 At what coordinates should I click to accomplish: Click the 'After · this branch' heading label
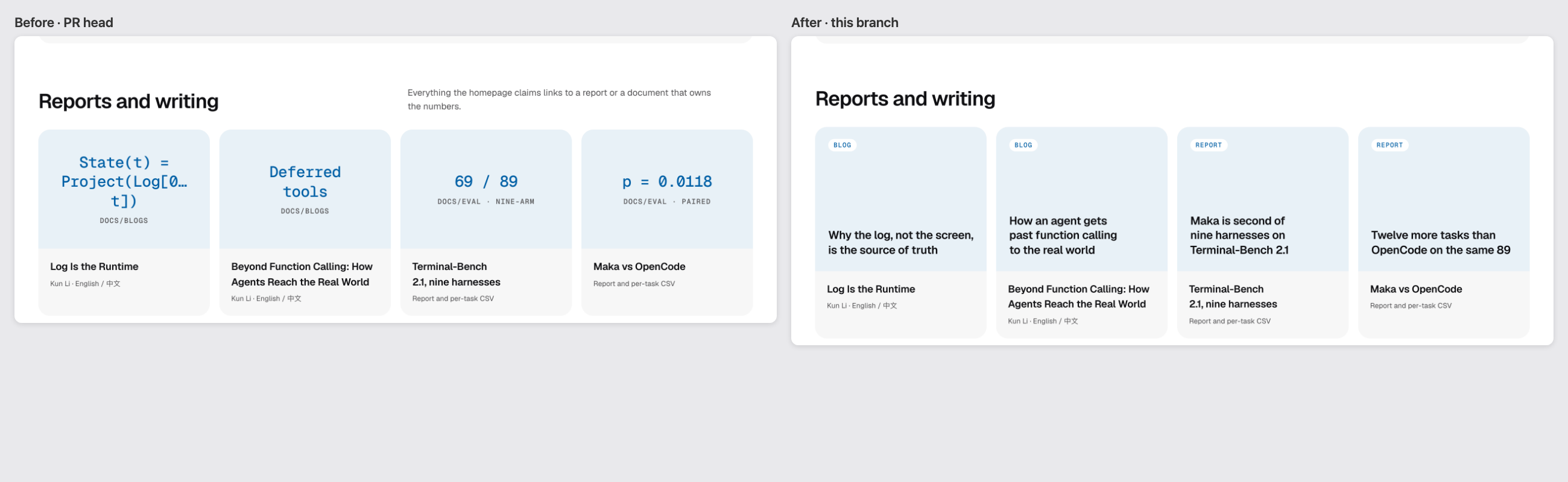click(x=844, y=22)
